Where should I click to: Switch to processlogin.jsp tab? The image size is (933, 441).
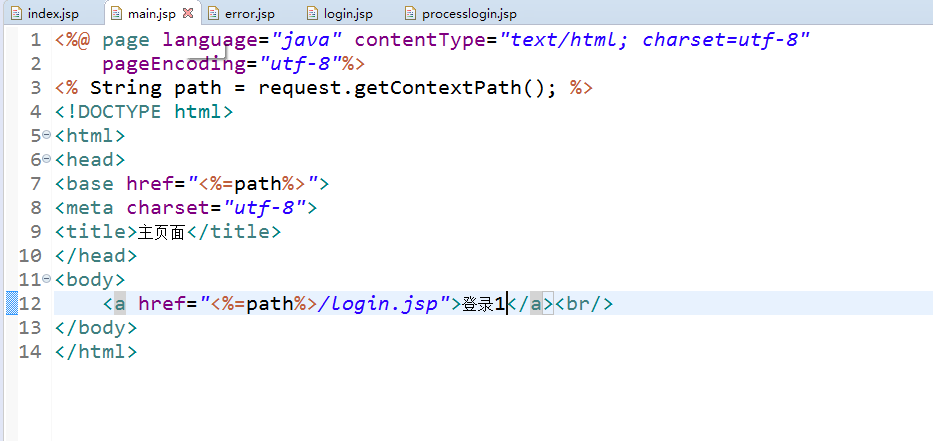pyautogui.click(x=469, y=13)
